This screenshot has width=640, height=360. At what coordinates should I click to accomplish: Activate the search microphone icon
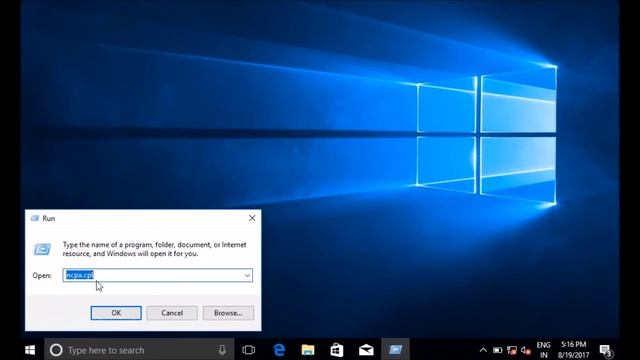(222, 350)
